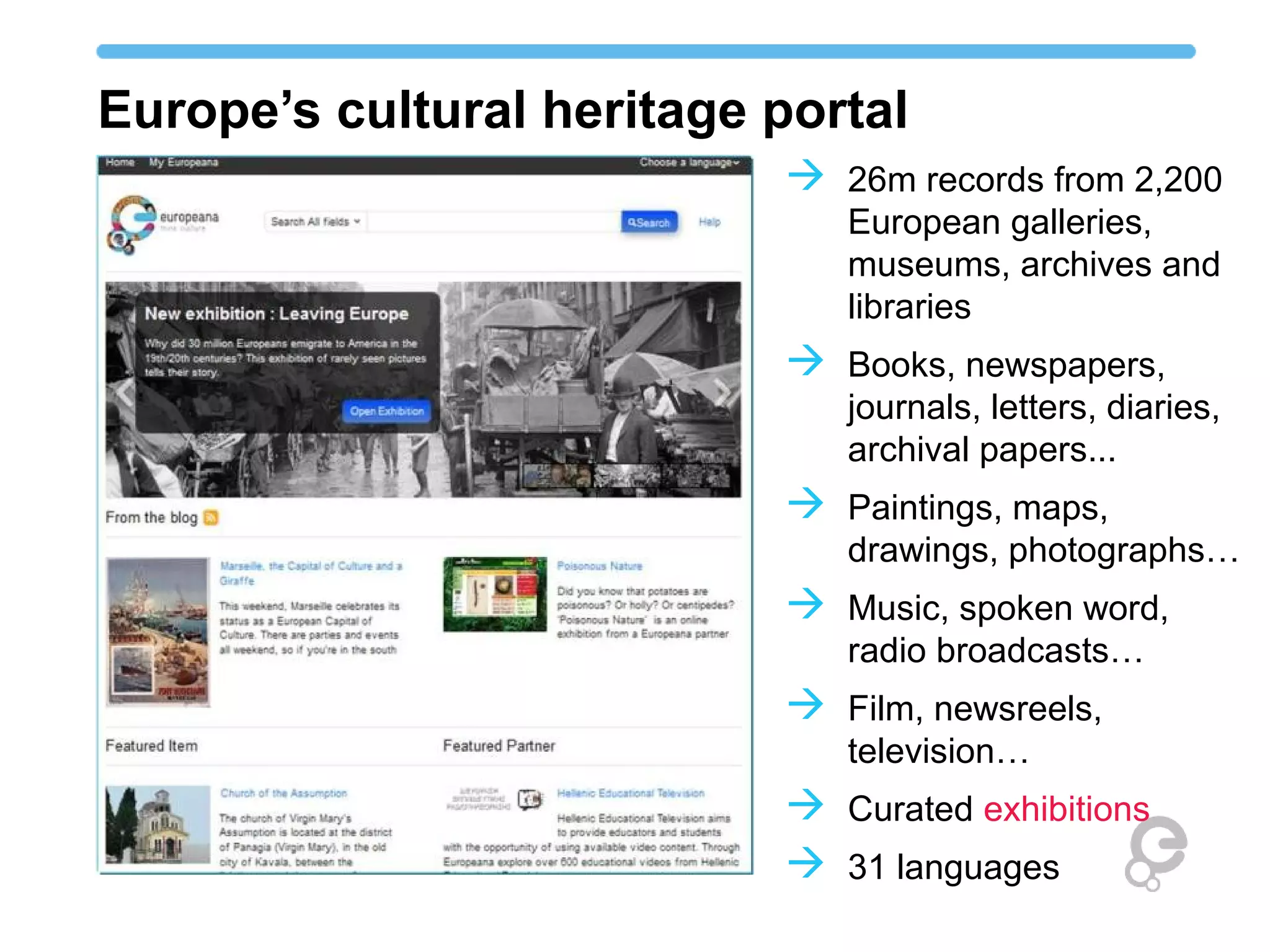
Task: Click the carousel previous arrow on exhibition banner
Action: 125,393
